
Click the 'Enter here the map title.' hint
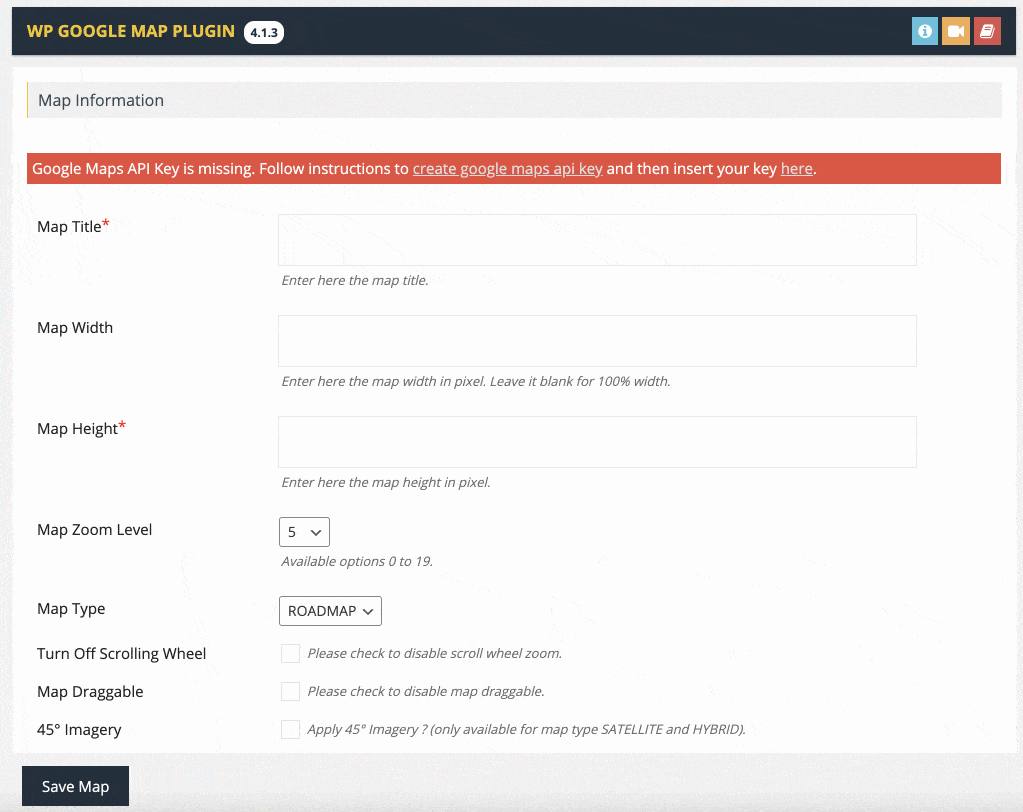[x=355, y=280]
